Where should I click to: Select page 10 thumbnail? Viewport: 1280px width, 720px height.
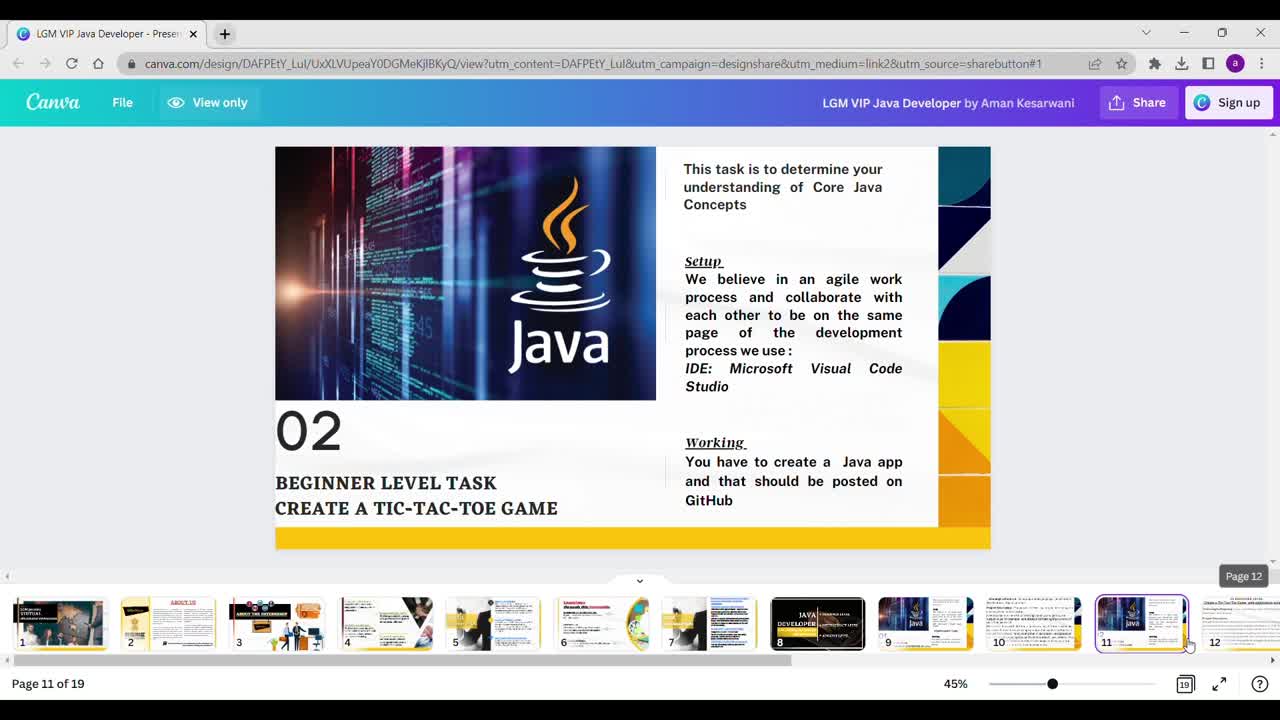[x=1034, y=623]
